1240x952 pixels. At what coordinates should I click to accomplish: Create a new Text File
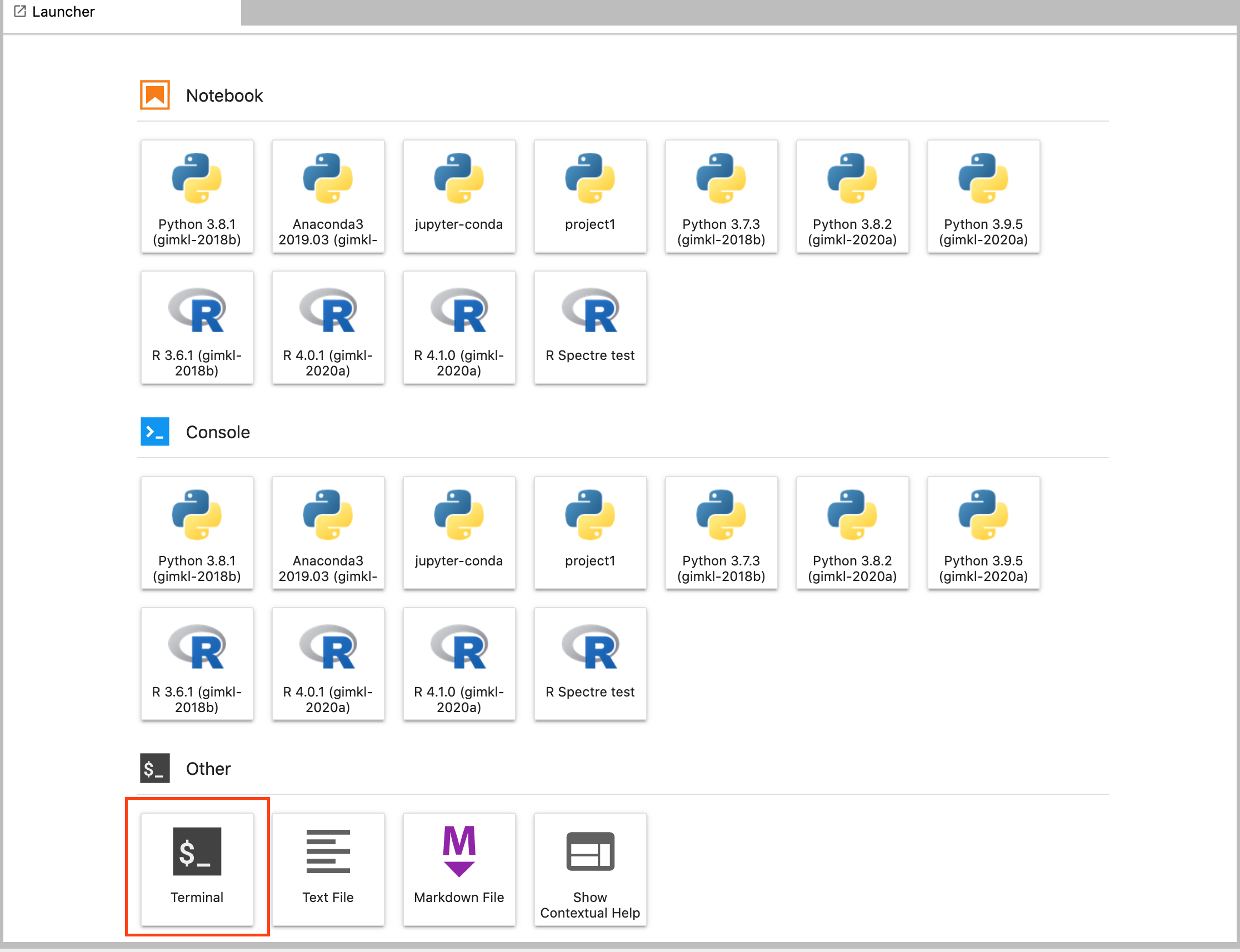328,869
